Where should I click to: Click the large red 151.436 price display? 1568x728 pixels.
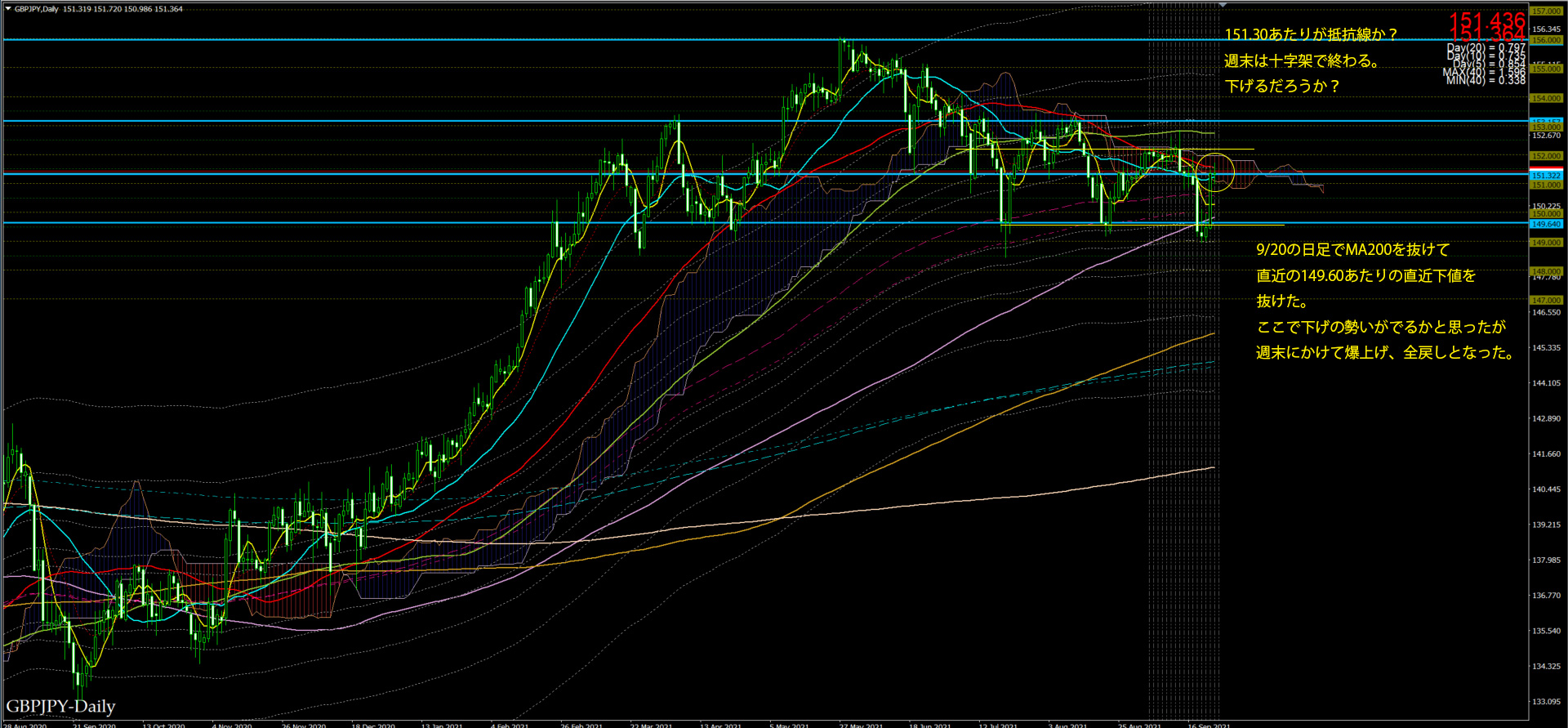(x=1486, y=20)
